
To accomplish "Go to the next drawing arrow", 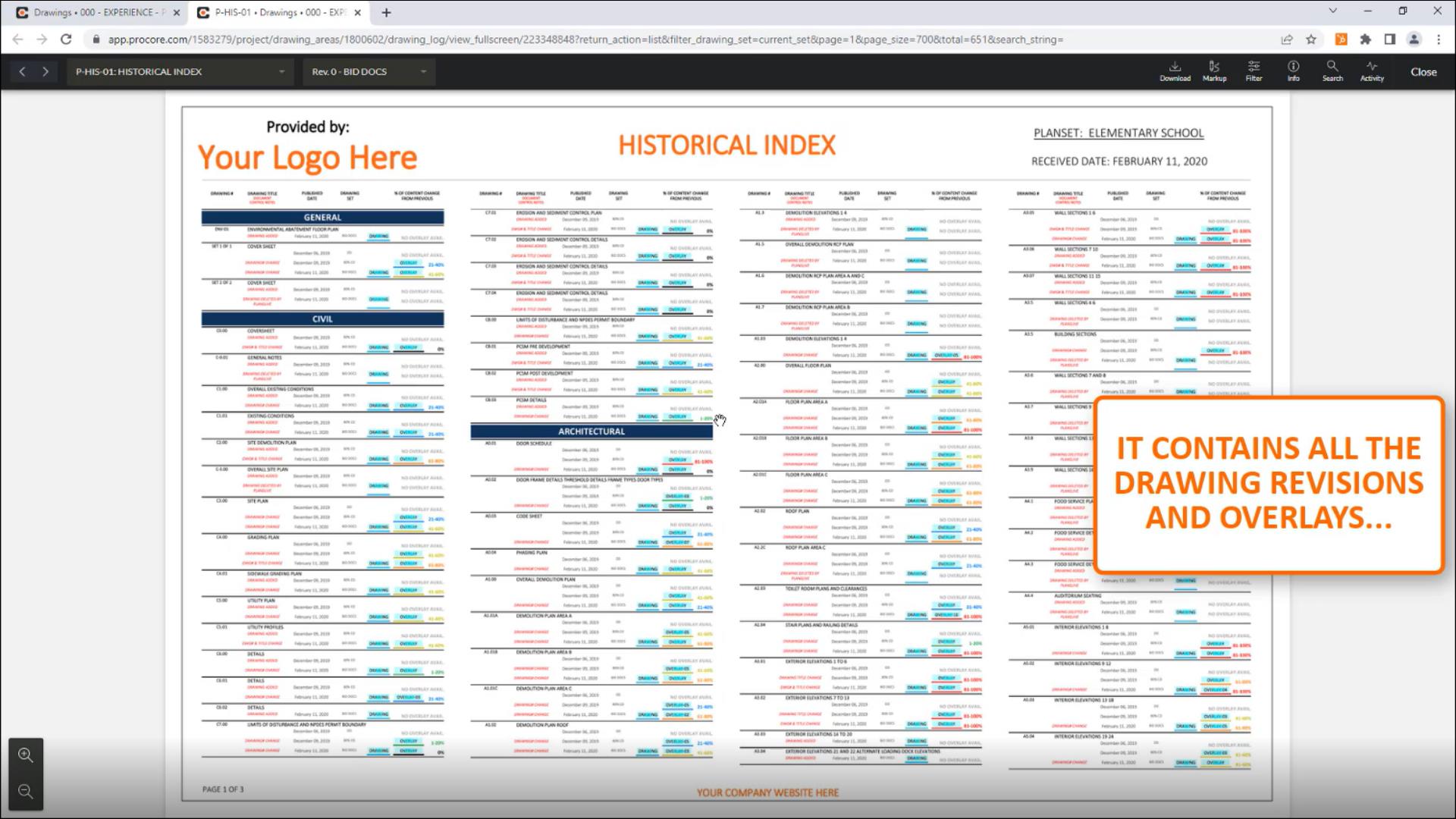I will 45,71.
